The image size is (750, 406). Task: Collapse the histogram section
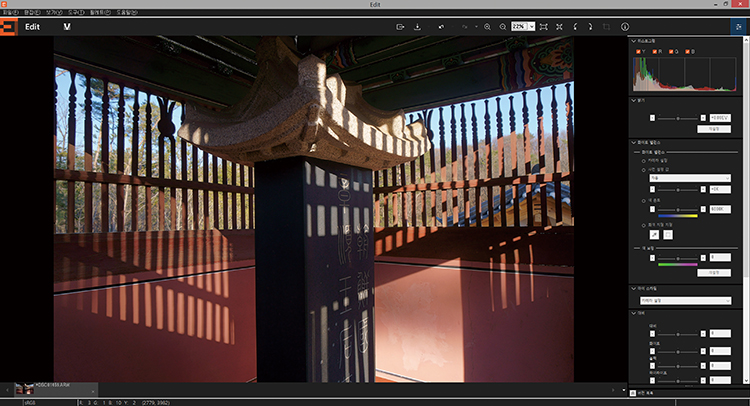point(633,41)
